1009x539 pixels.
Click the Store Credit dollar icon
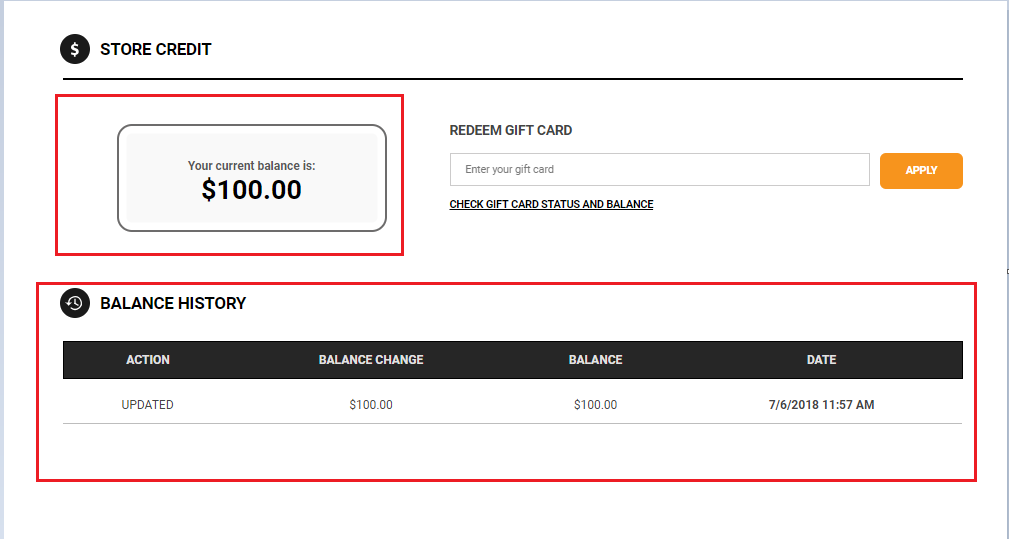(x=75, y=49)
